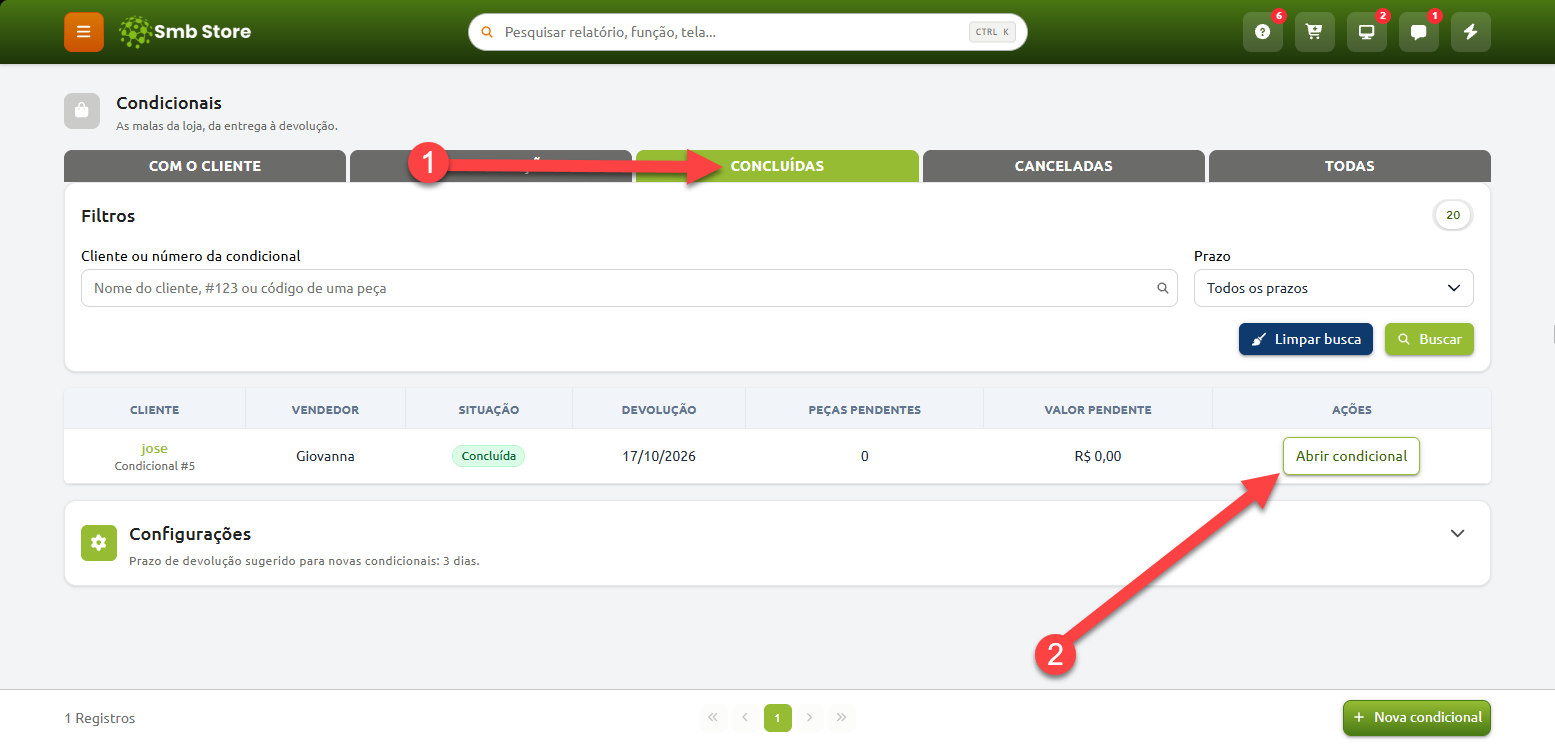Create a Nova condicional
The height and width of the screenshot is (745, 1555).
[x=1417, y=718]
